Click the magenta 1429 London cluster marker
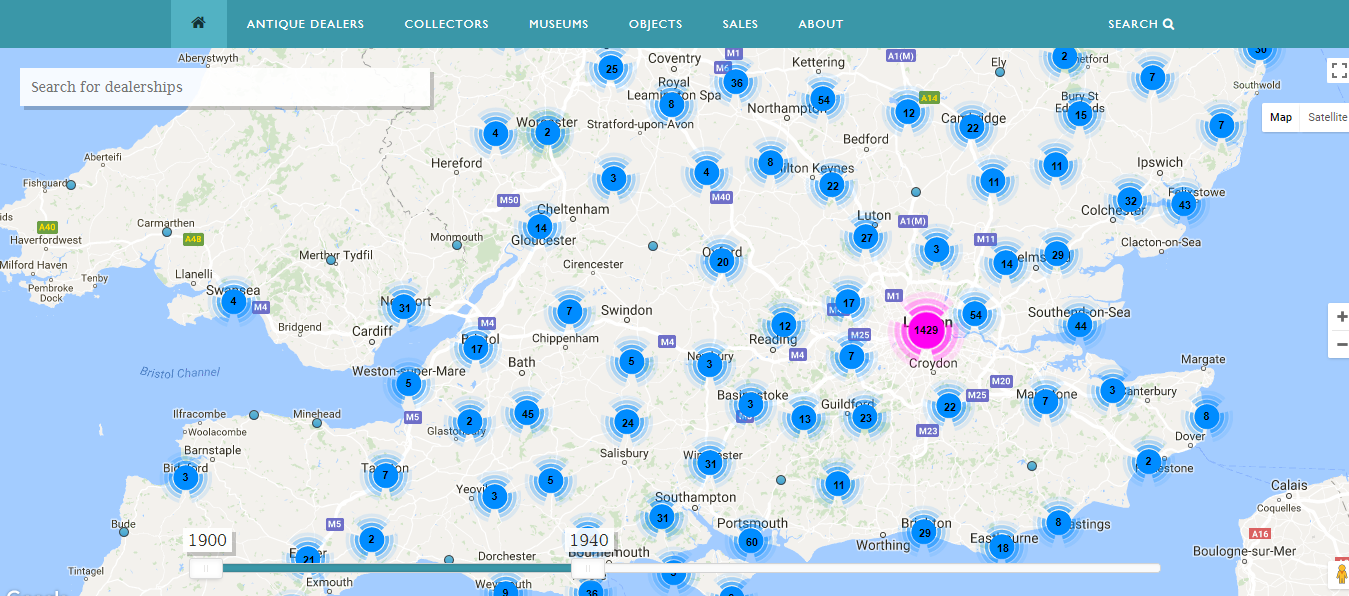Image resolution: width=1349 pixels, height=596 pixels. click(x=925, y=329)
